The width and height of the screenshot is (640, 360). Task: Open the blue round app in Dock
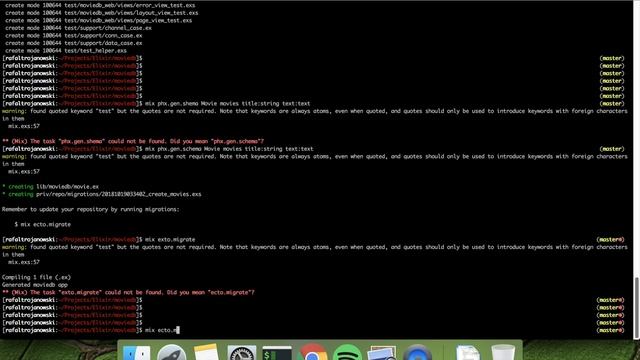(x=417, y=353)
